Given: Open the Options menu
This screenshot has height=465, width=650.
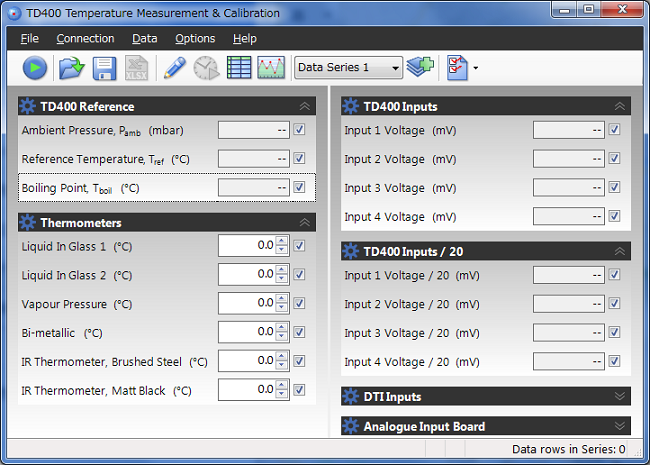Looking at the screenshot, I should point(195,39).
